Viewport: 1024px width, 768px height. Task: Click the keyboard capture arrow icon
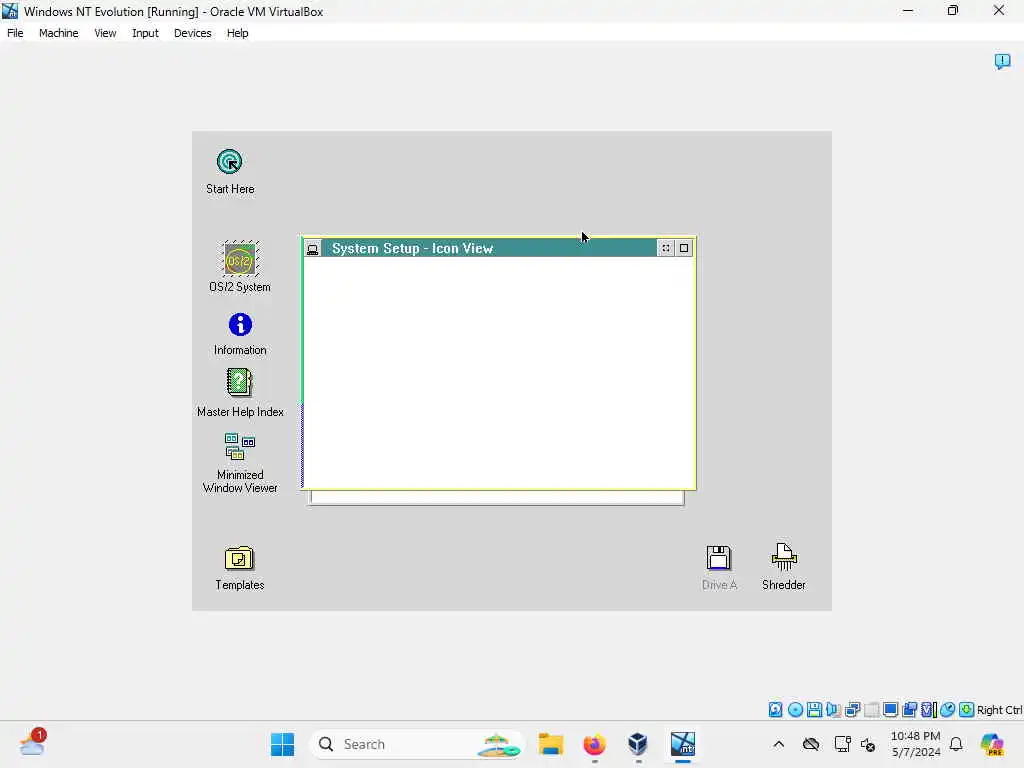967,710
